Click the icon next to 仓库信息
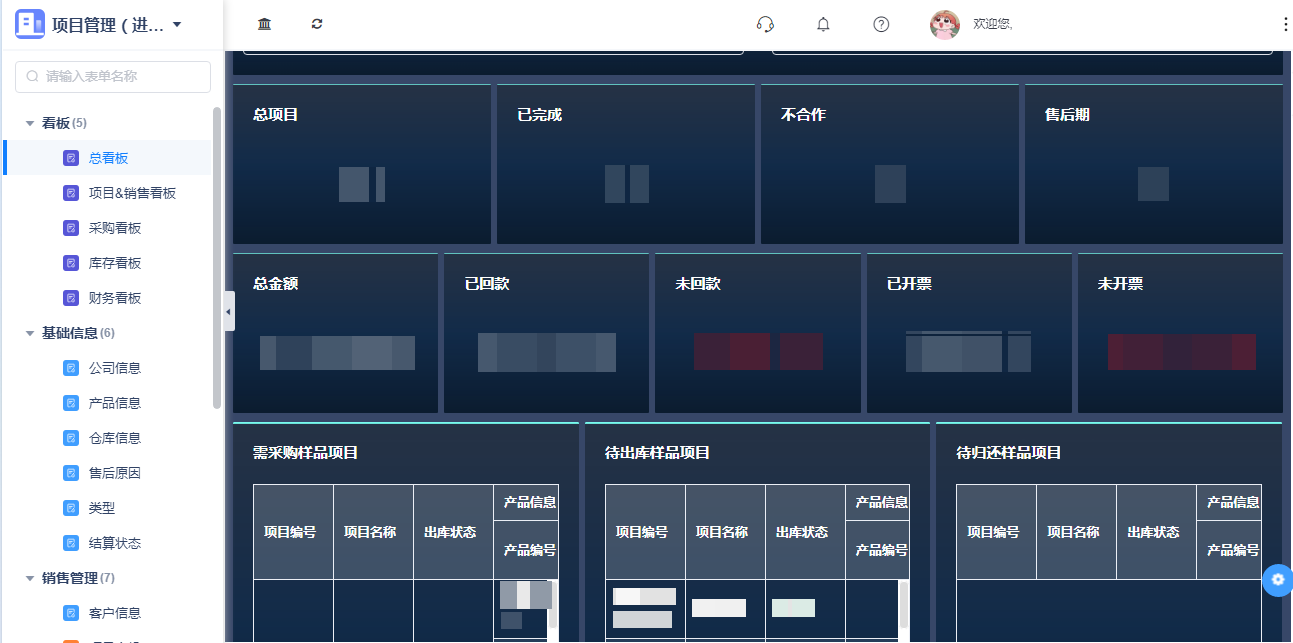This screenshot has width=1293, height=643. 71,438
